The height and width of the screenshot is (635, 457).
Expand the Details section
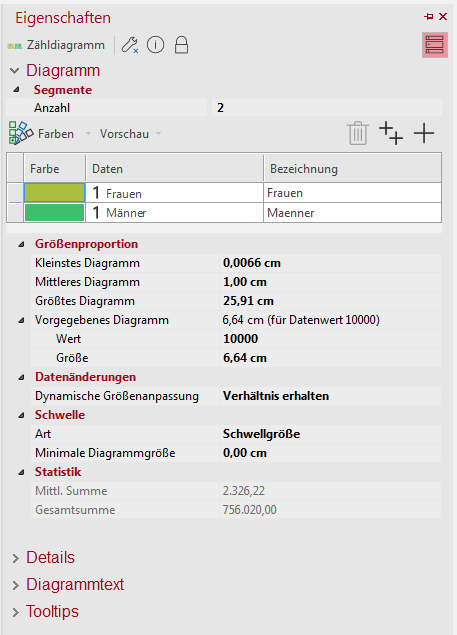[x=16, y=558]
